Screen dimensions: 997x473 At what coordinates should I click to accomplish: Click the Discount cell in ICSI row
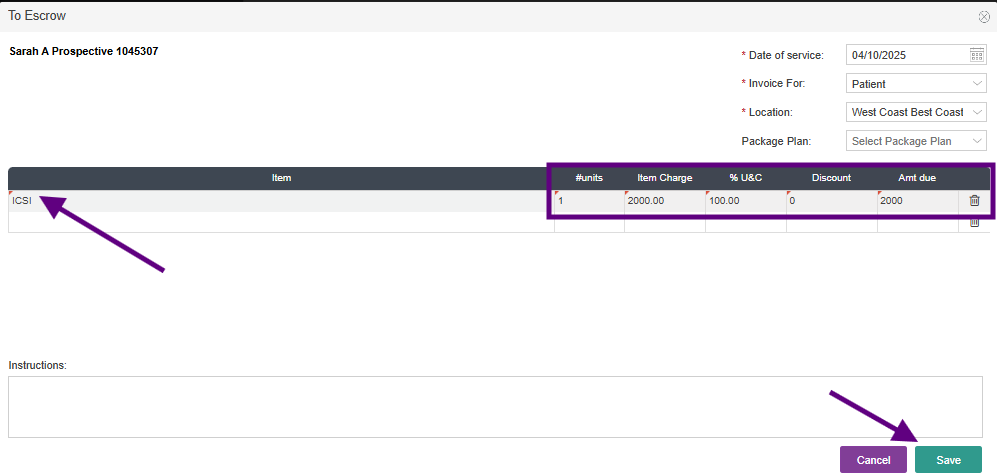pyautogui.click(x=831, y=201)
